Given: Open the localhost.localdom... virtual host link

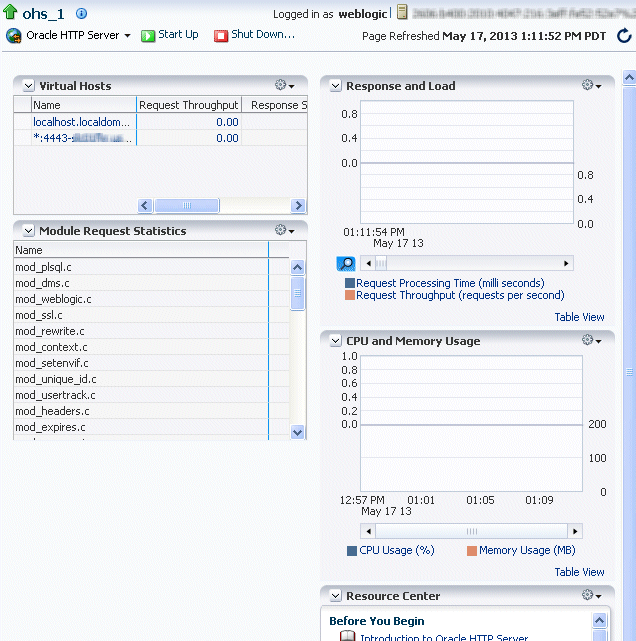Looking at the screenshot, I should tap(81, 122).
